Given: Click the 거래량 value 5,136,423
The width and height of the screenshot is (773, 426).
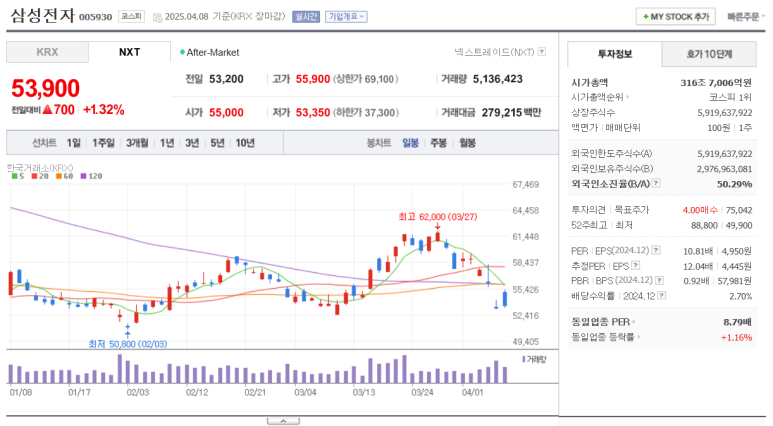Looking at the screenshot, I should [497, 79].
